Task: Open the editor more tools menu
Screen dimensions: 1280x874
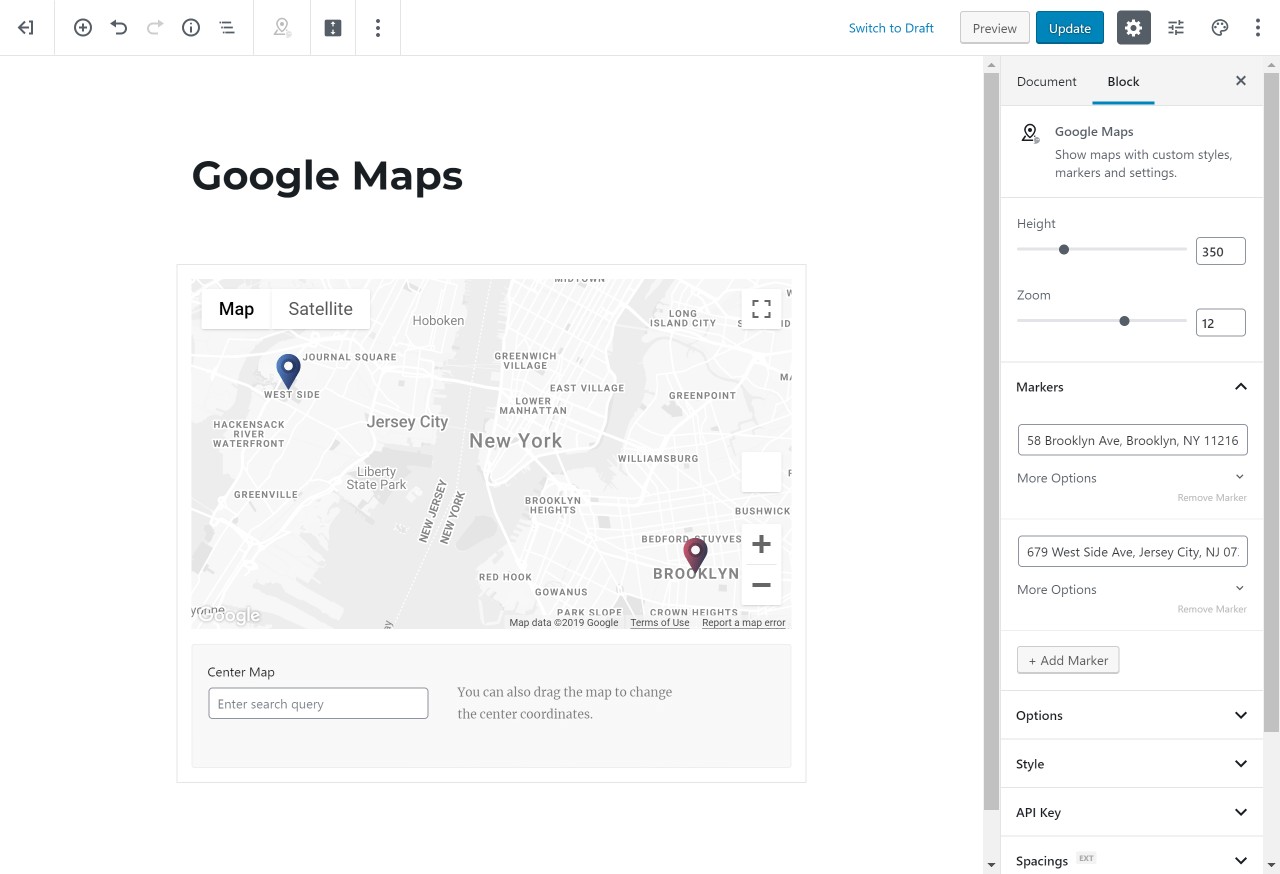Action: pos(1258,28)
